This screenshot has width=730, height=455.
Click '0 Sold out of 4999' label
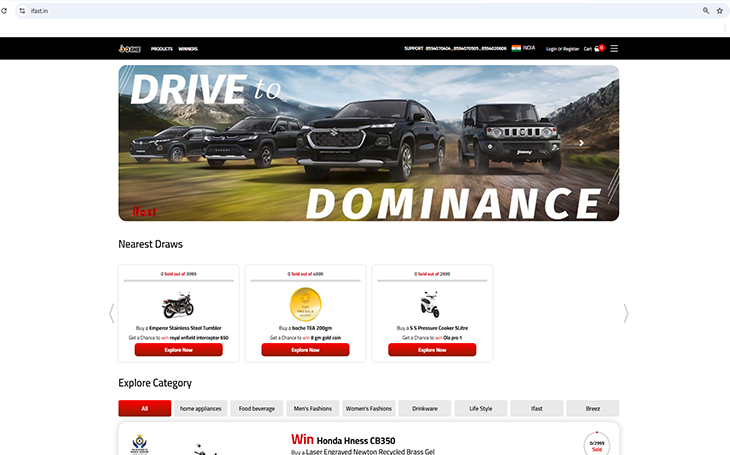[x=305, y=274]
